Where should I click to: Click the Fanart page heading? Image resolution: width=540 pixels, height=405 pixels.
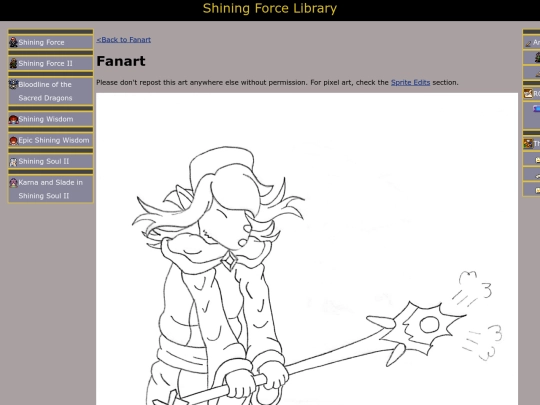pyautogui.click(x=121, y=61)
